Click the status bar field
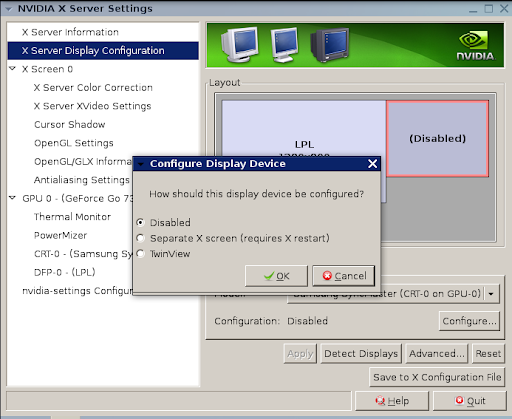The width and height of the screenshot is (512, 419). [x=179, y=401]
